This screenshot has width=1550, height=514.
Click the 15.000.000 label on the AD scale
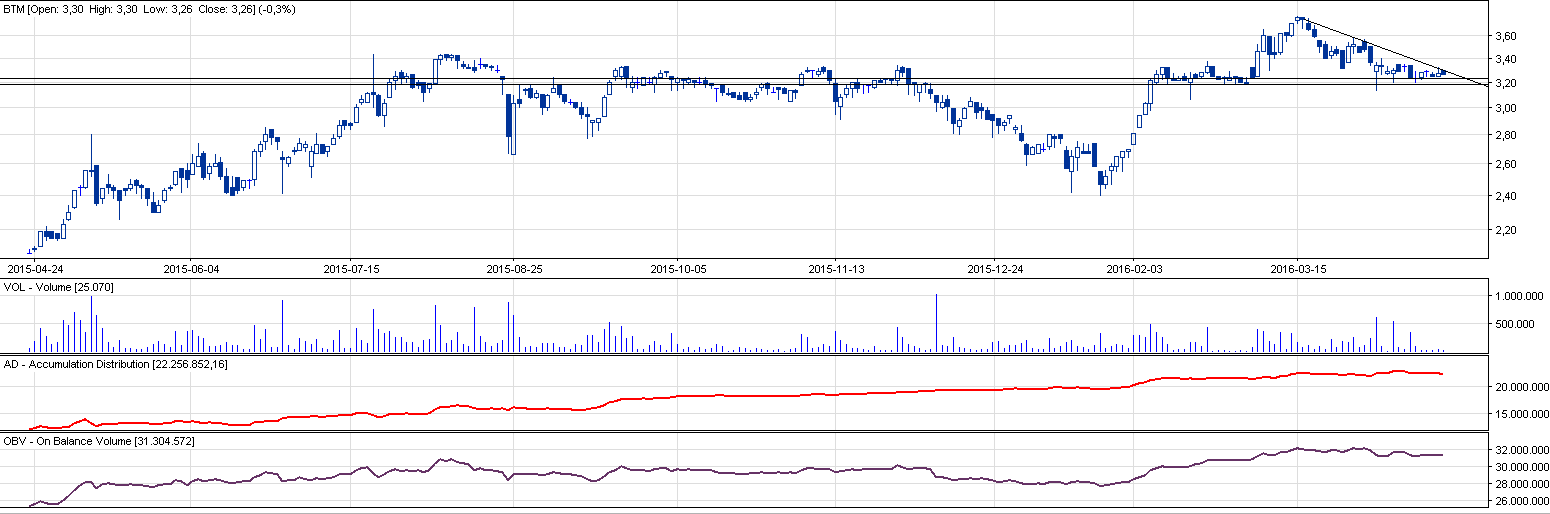click(1519, 414)
